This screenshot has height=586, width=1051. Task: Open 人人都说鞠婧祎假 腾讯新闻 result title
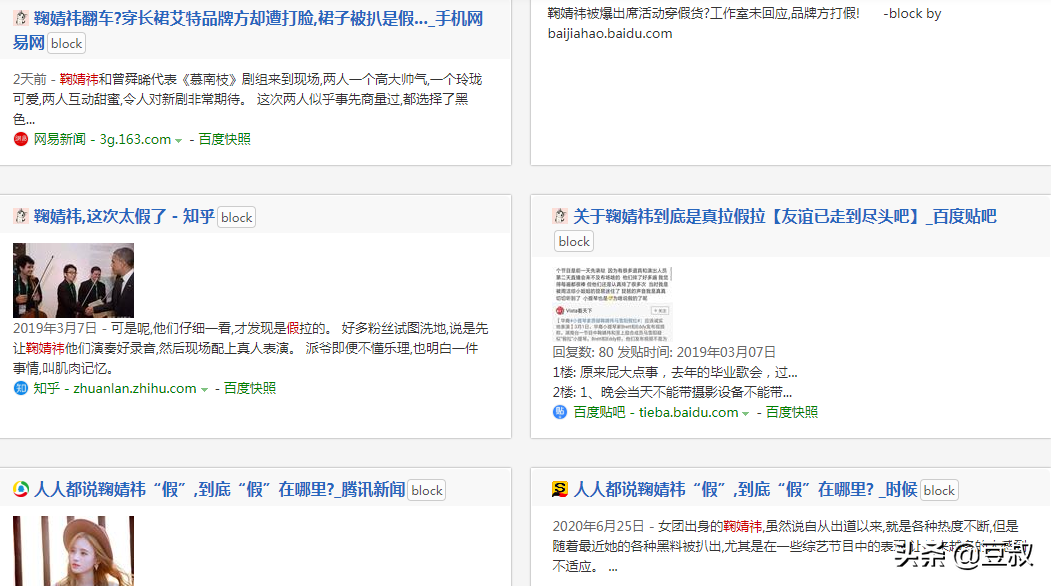coord(219,489)
